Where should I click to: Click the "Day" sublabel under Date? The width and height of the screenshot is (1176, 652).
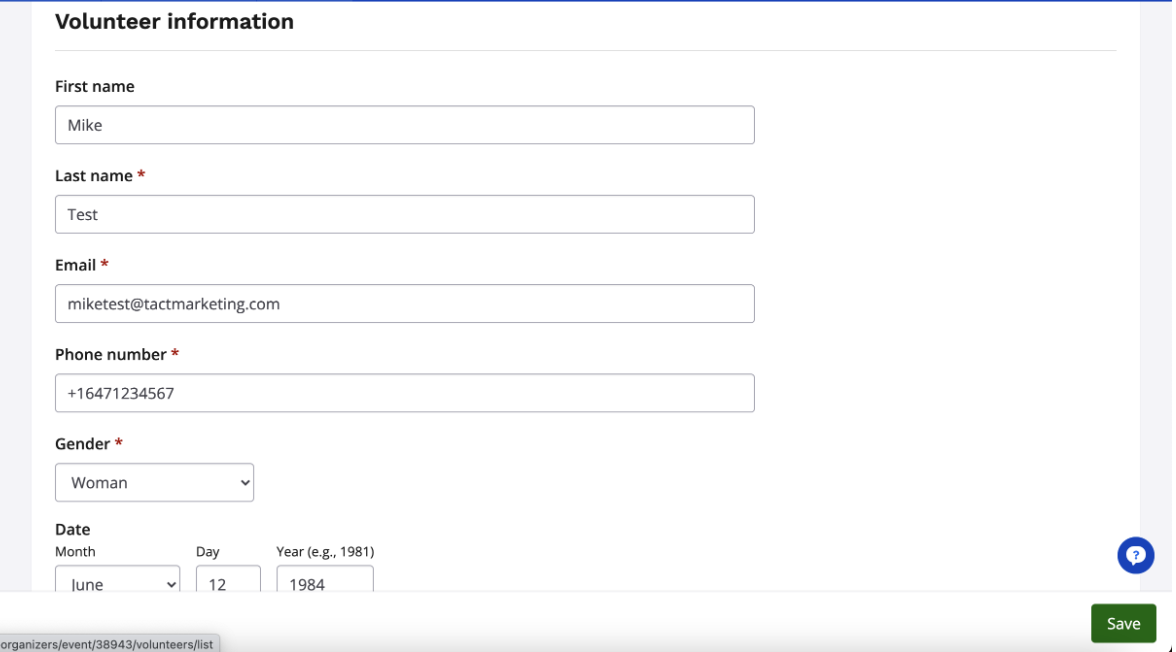click(x=207, y=552)
